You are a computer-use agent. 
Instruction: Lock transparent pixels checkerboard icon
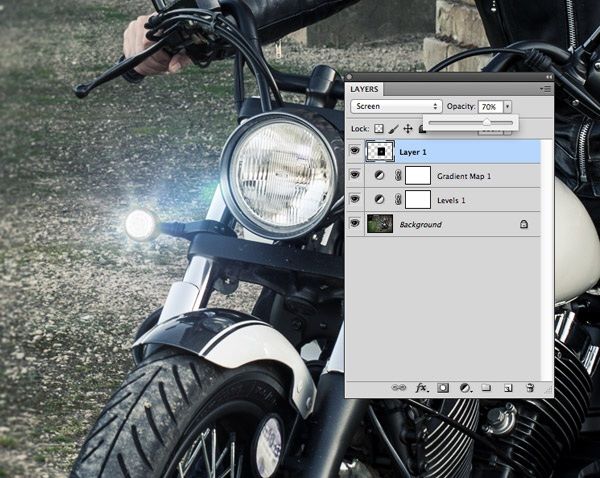click(x=379, y=129)
